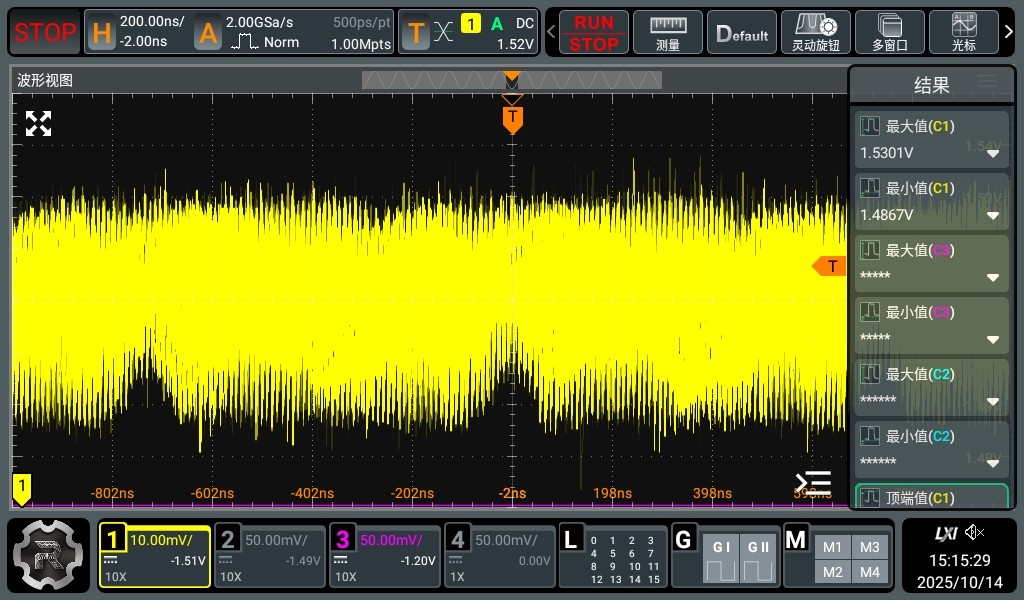Expand the 最大值(C2) measurement dropdown arrow
This screenshot has height=600, width=1024.
[993, 401]
